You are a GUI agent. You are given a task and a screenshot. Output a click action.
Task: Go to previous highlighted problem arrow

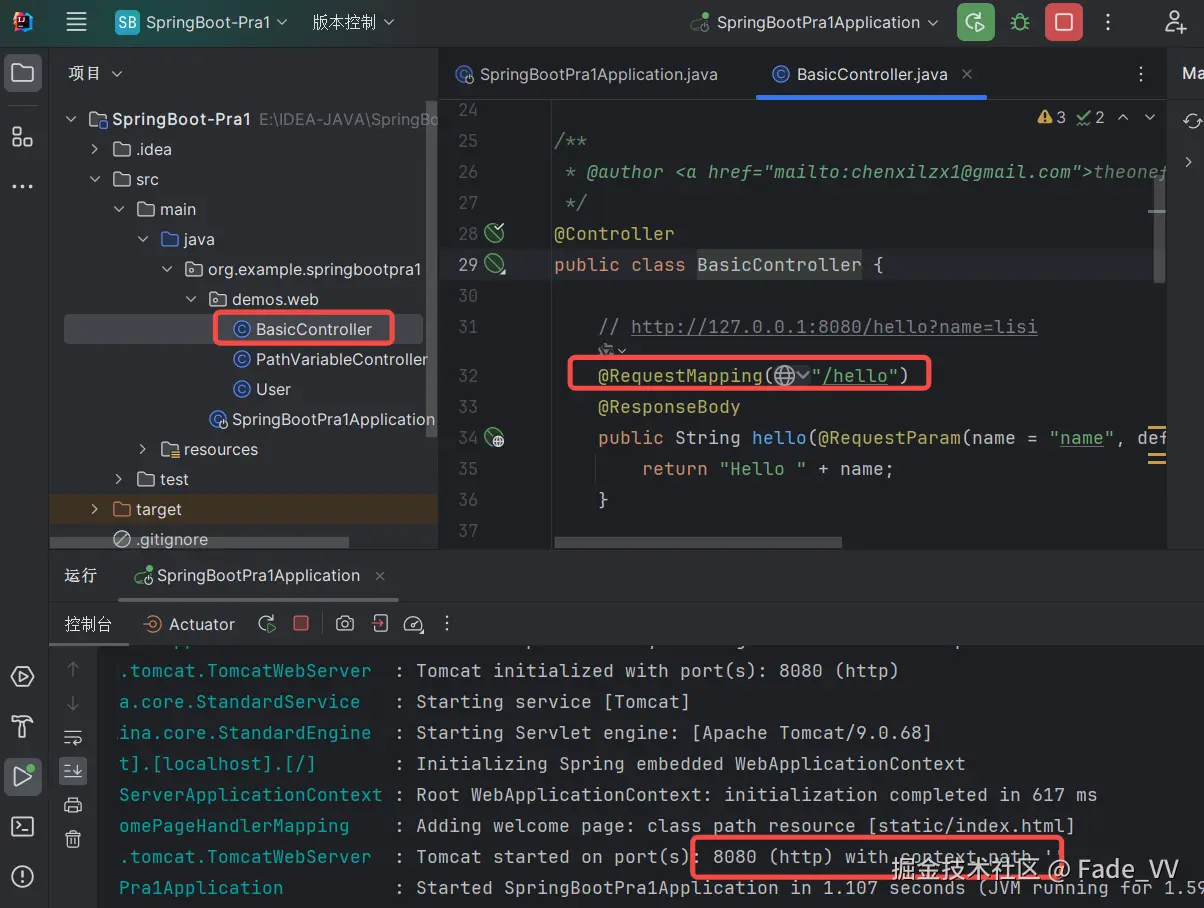coord(1123,117)
